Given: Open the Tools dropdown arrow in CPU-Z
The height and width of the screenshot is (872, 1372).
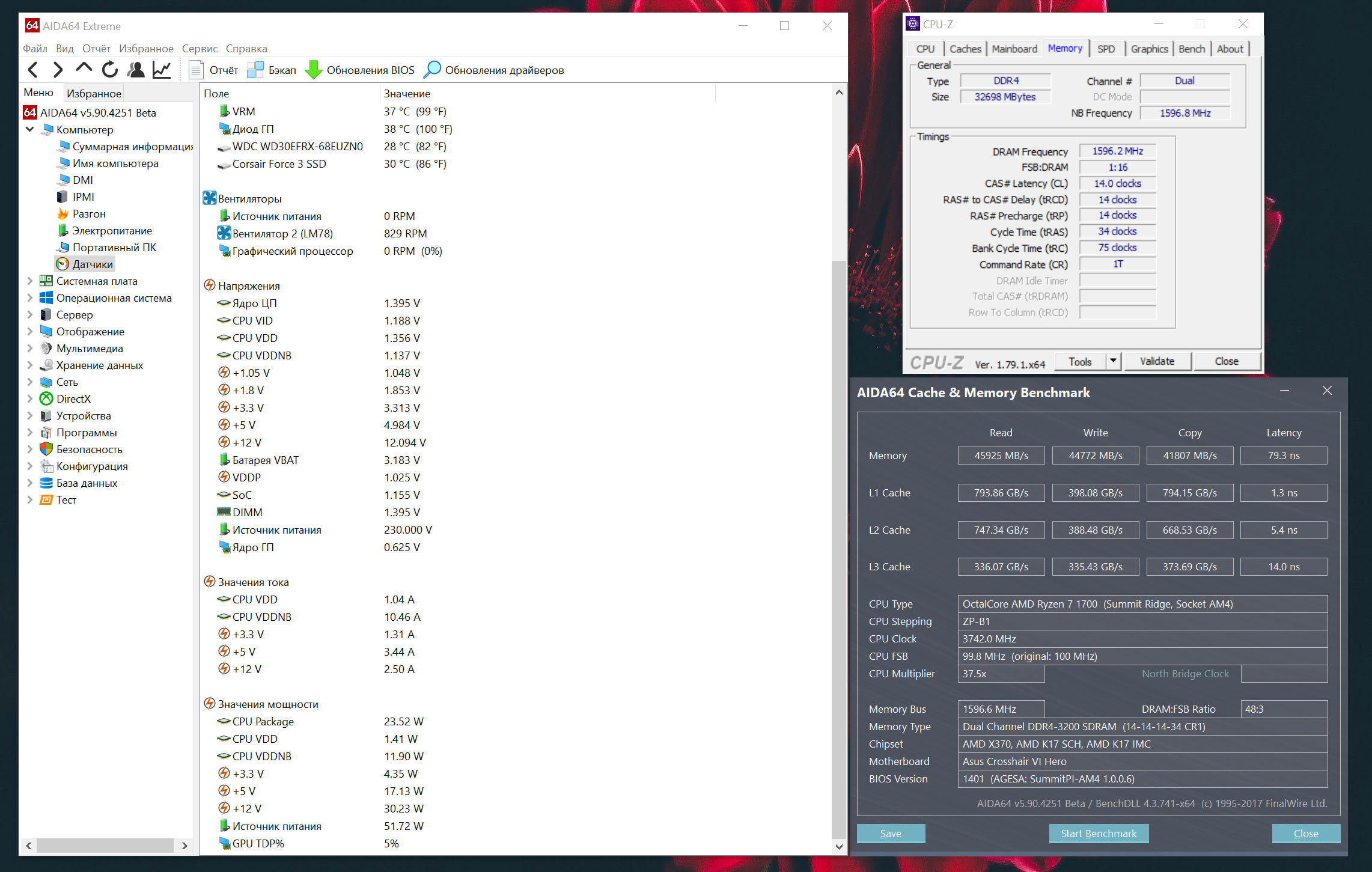Looking at the screenshot, I should [1113, 361].
